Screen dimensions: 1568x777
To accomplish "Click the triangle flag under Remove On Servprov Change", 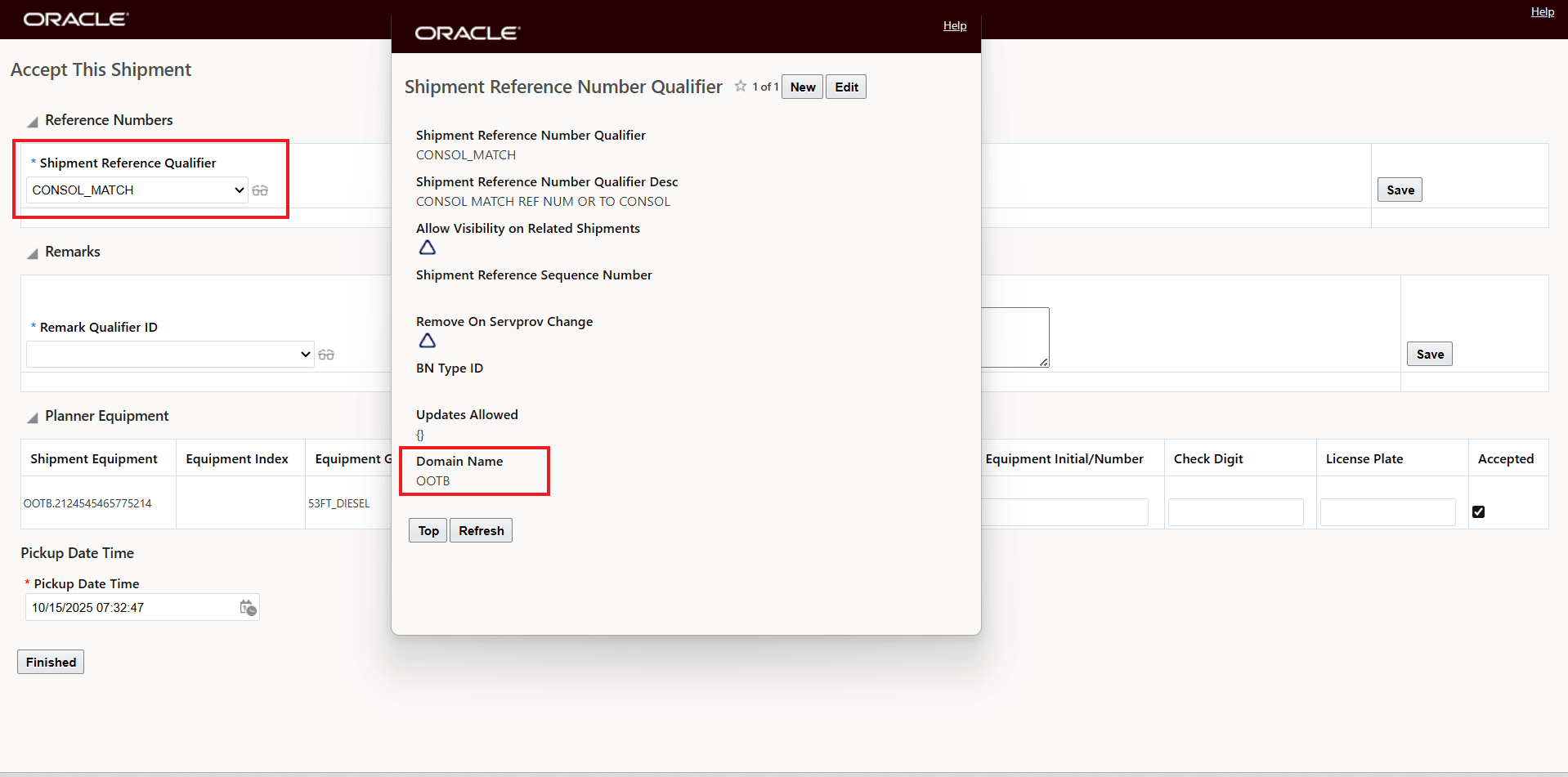I will 427,341.
